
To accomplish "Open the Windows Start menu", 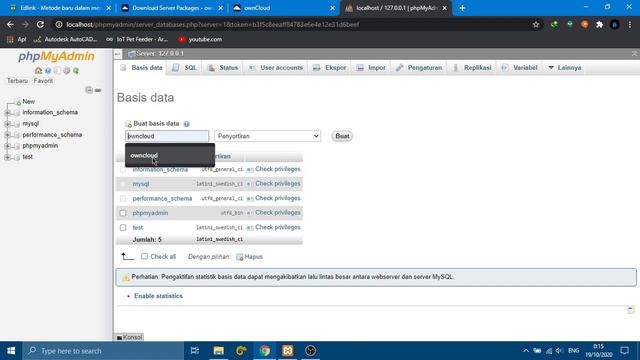I will (x=11, y=351).
